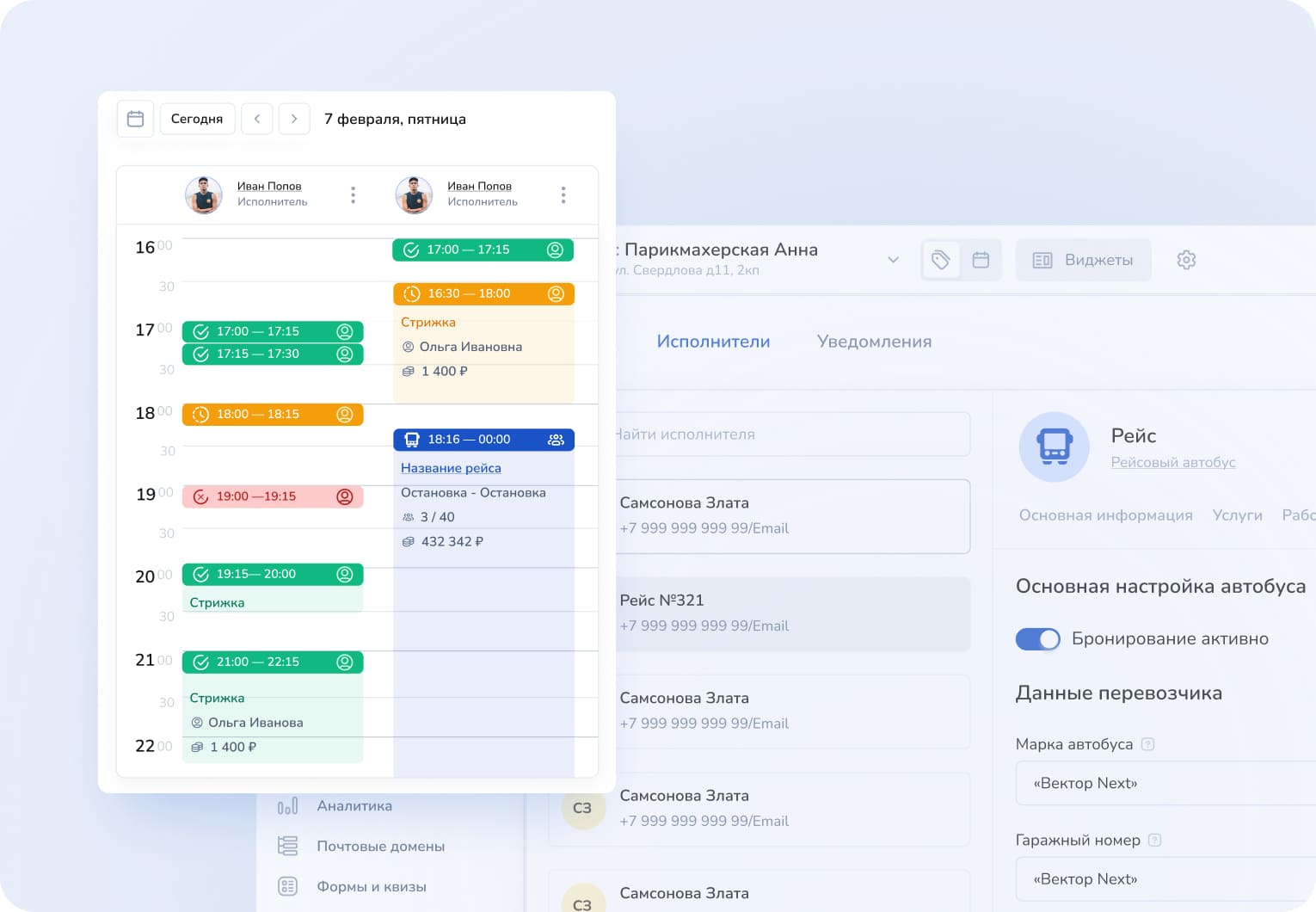The image size is (1316, 912).
Task: Click the tag icon in header
Action: point(941,260)
